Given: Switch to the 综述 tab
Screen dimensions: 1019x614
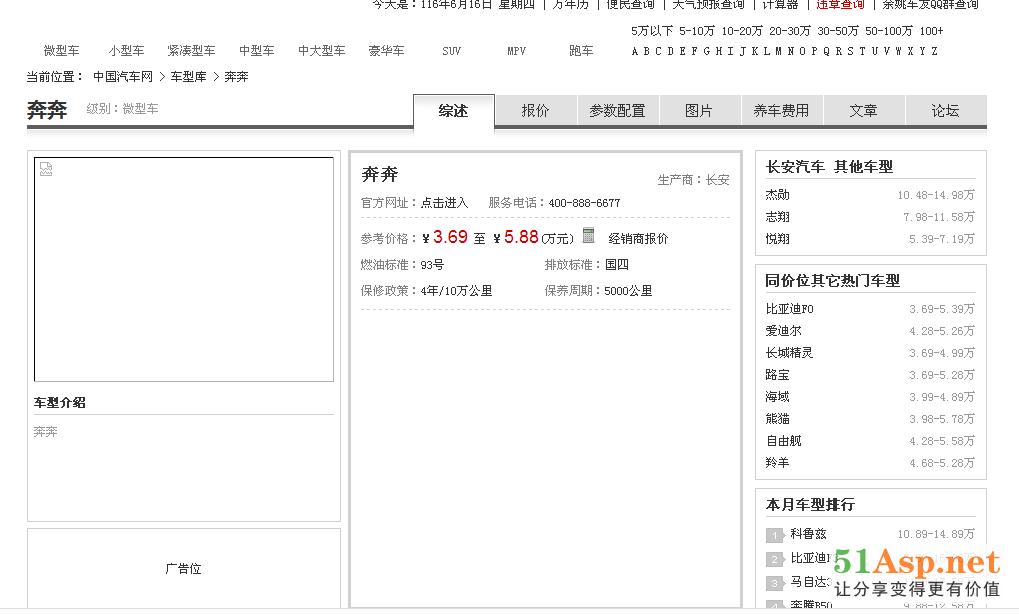Looking at the screenshot, I should (x=453, y=110).
